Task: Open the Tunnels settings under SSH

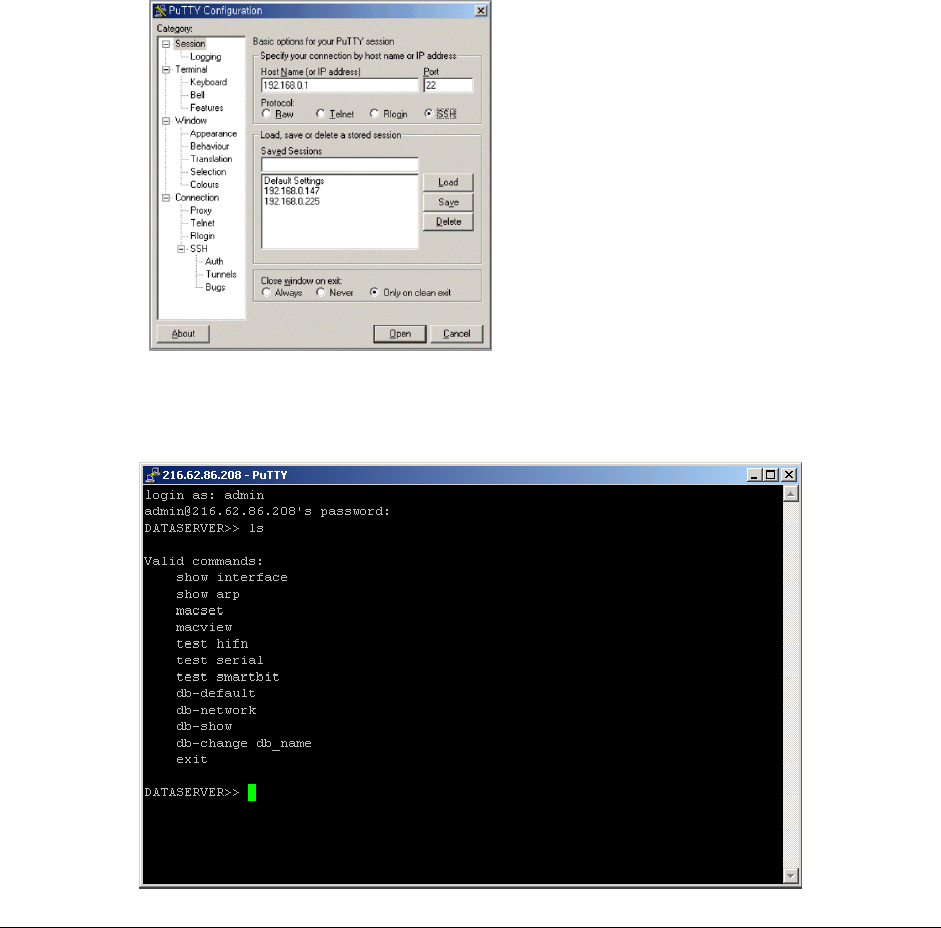Action: pyautogui.click(x=221, y=274)
